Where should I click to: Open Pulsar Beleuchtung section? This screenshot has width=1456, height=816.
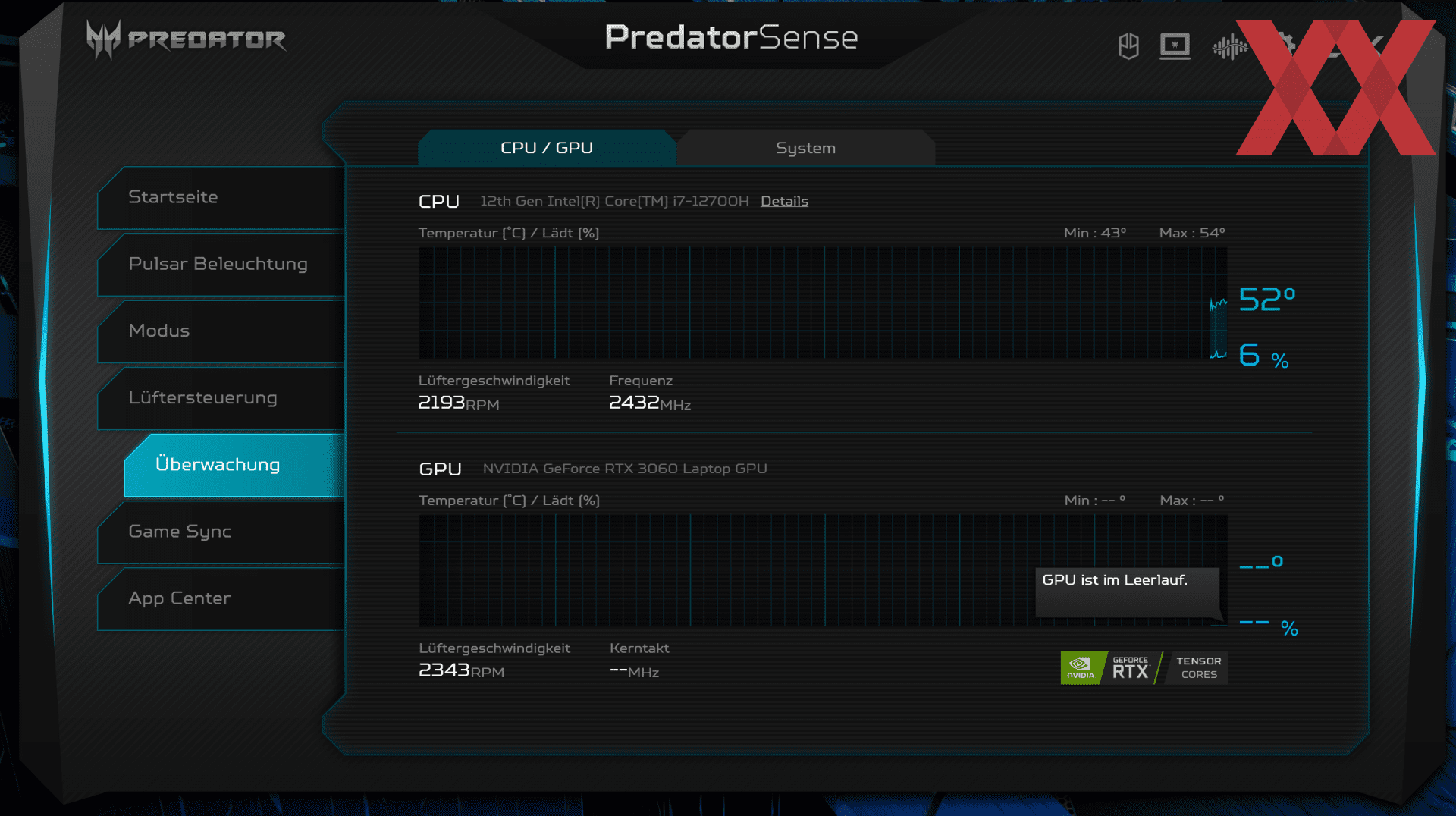221,264
